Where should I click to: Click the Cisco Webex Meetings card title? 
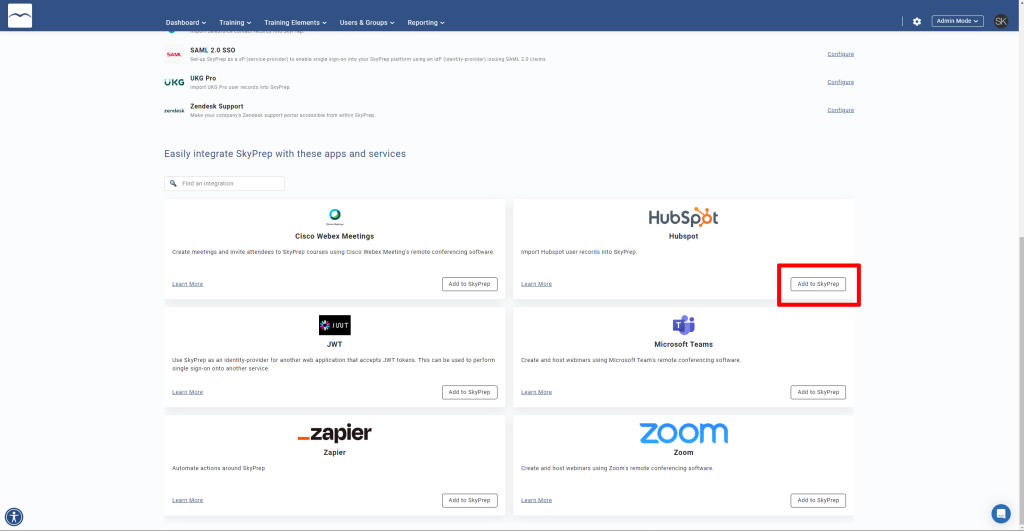(x=334, y=236)
